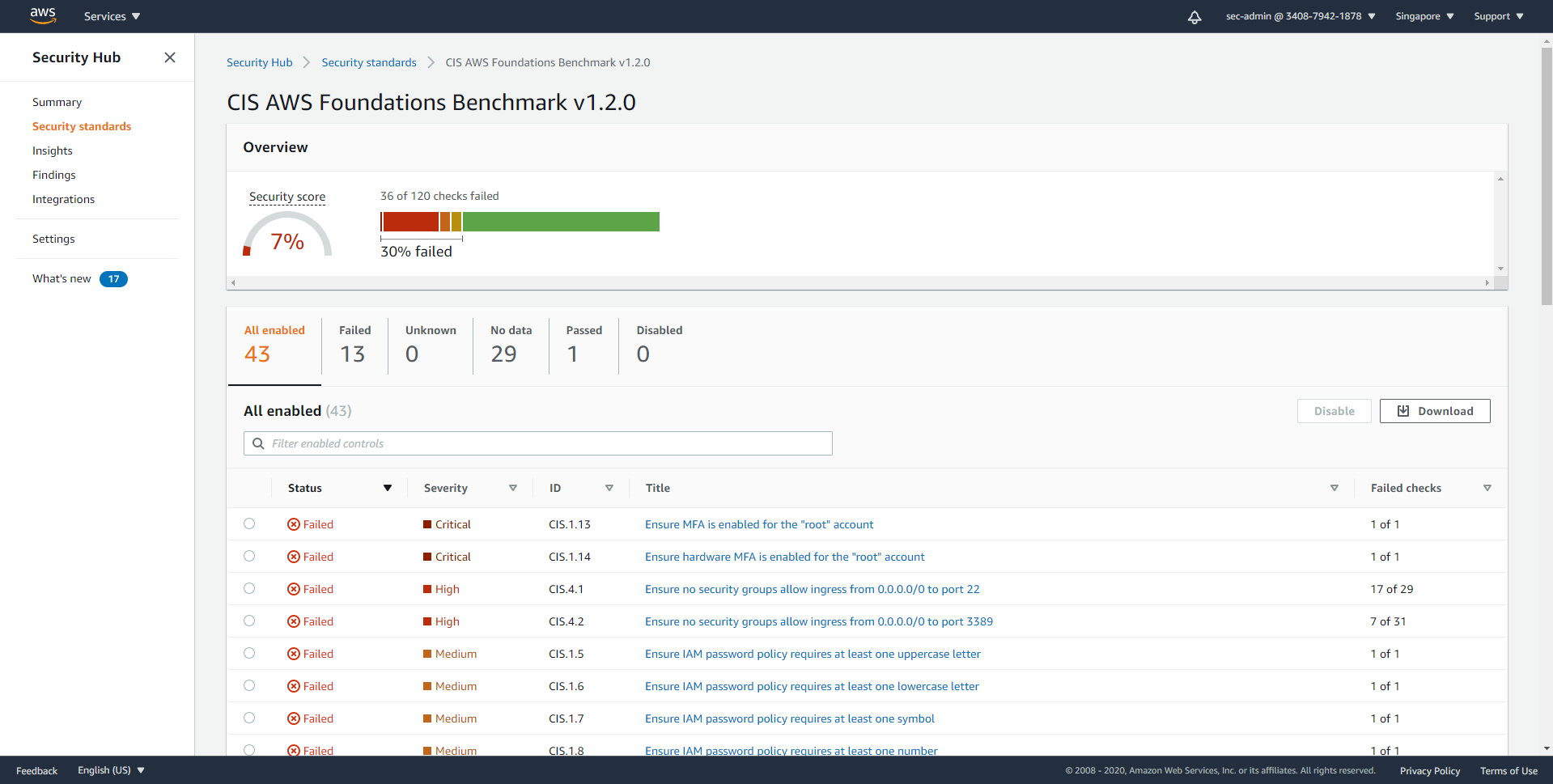Screen dimensions: 1553x784
Task: Select the radio button for CIS.1.7
Action: [x=249, y=718]
